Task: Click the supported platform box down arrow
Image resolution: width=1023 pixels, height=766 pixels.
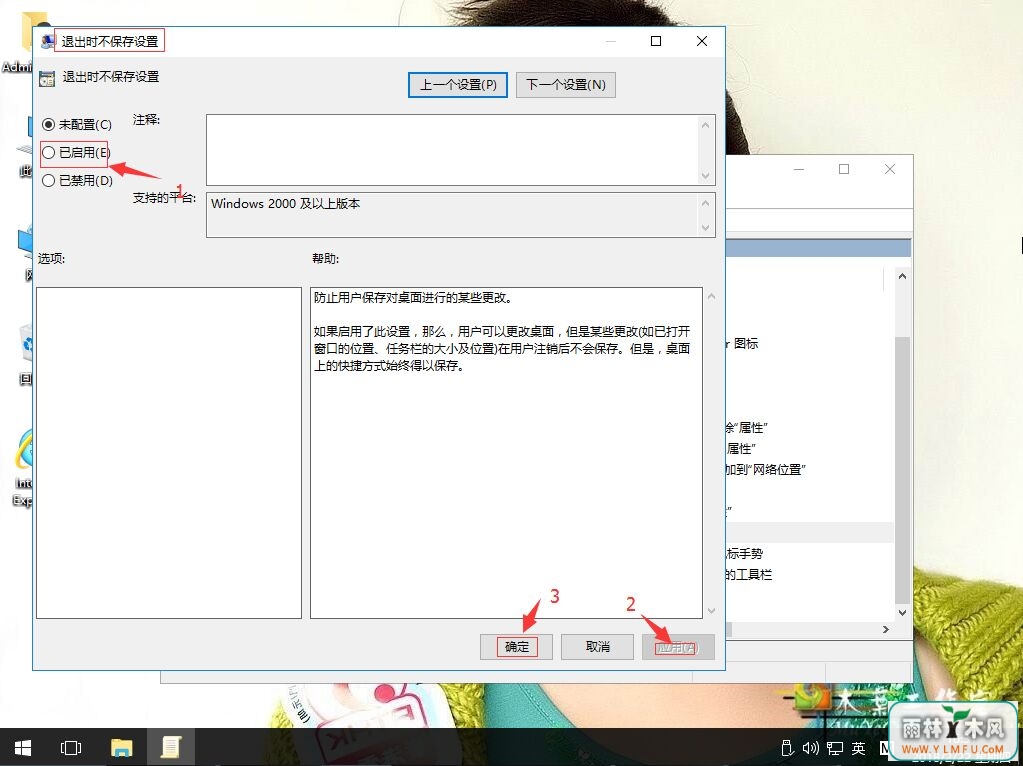Action: click(x=705, y=227)
